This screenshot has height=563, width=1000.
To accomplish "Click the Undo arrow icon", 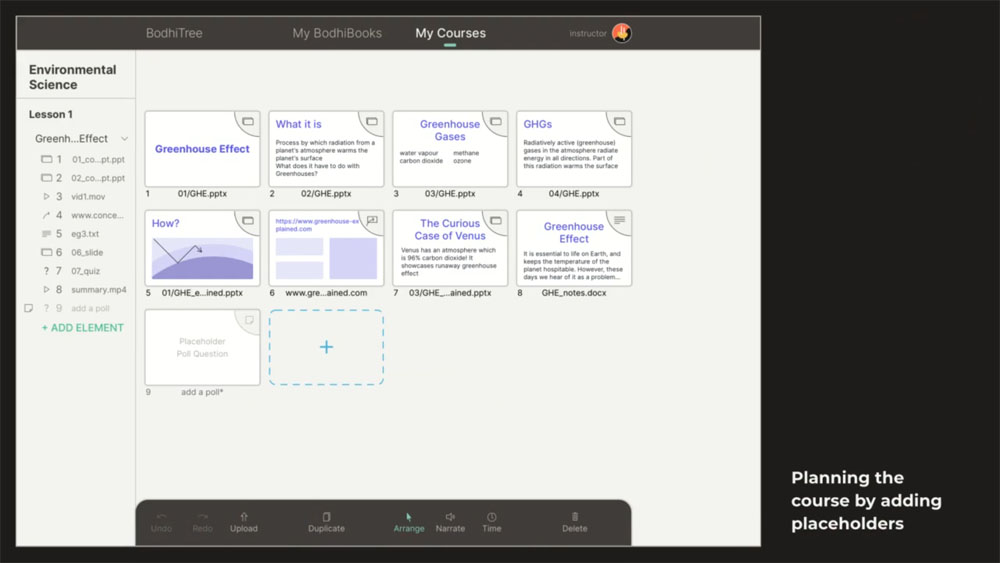I will coord(161,517).
